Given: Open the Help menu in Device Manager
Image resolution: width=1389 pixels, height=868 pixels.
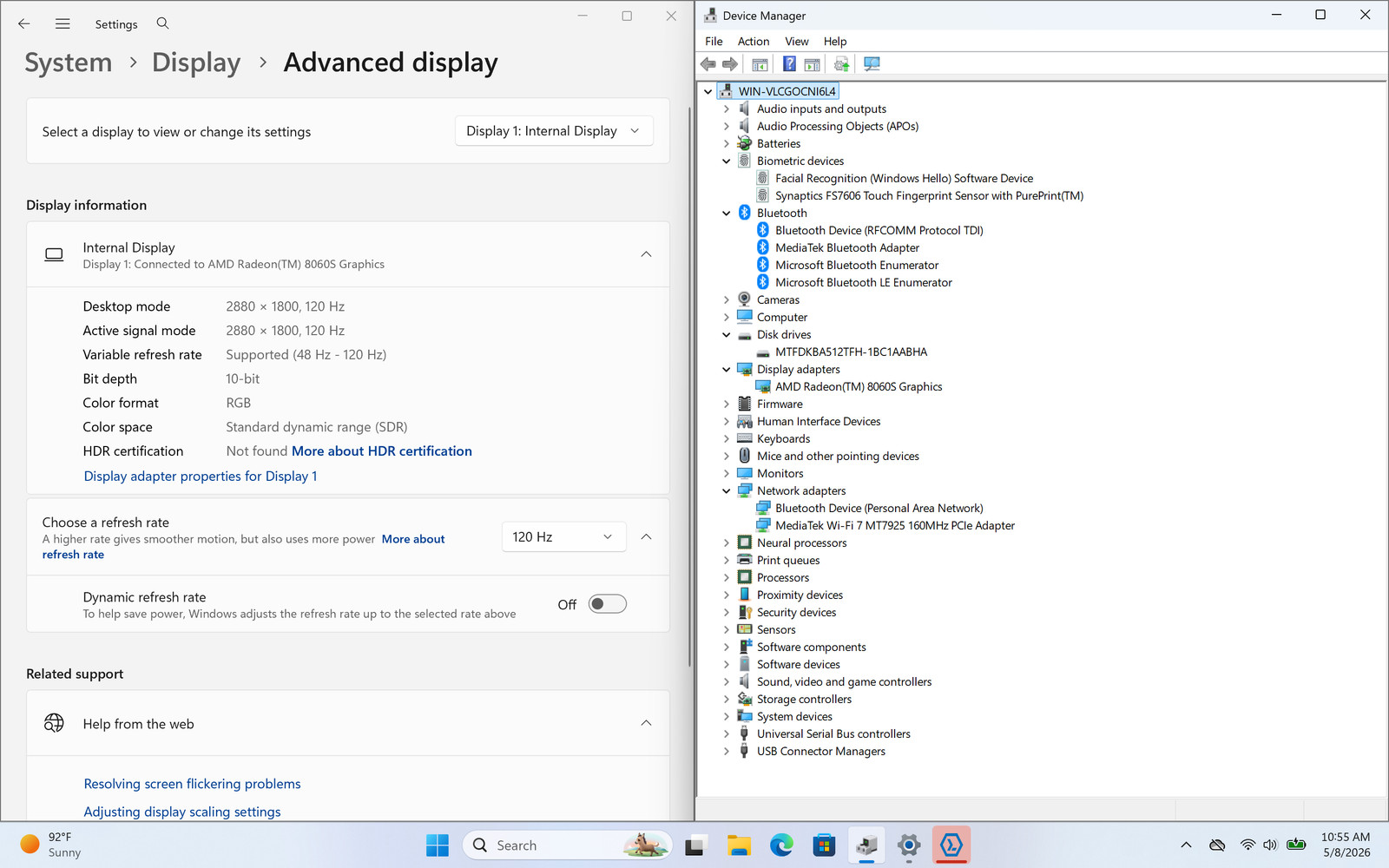Looking at the screenshot, I should coord(835,41).
